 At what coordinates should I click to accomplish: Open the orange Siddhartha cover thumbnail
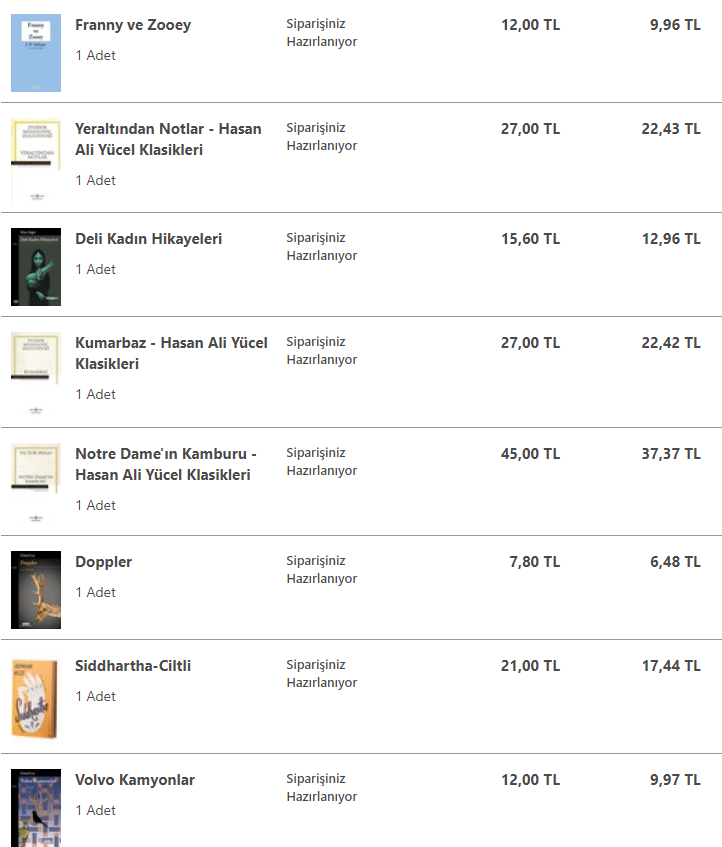[x=35, y=699]
